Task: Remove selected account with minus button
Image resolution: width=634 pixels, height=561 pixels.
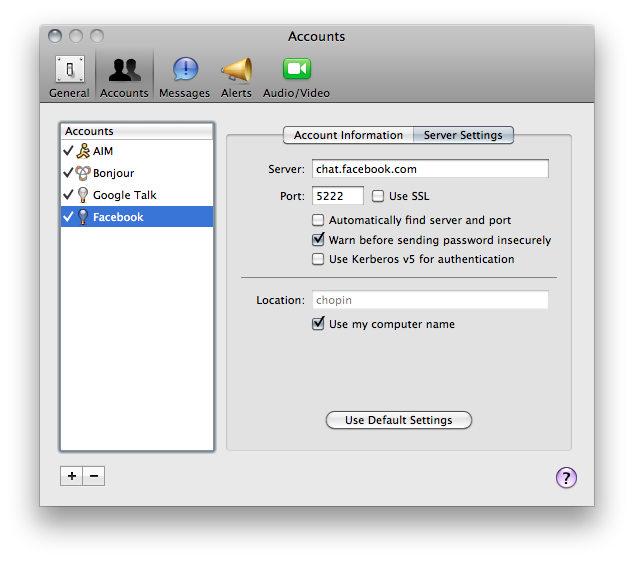Action: 94,476
